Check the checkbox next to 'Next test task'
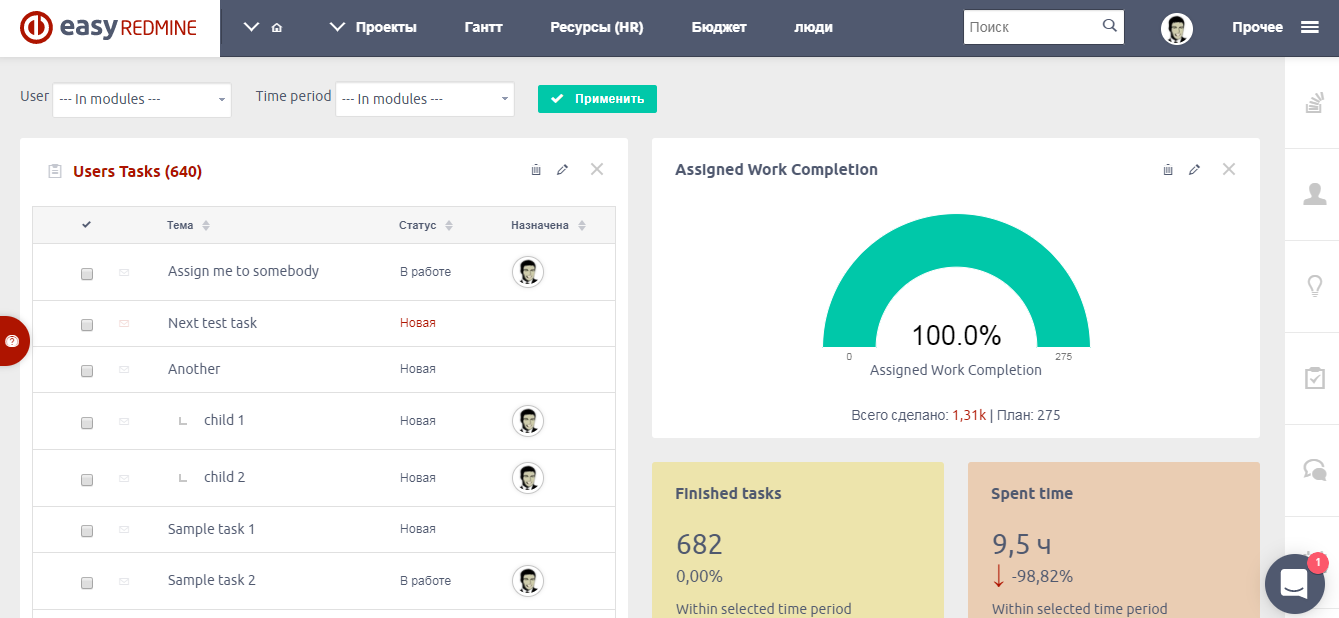 87,324
